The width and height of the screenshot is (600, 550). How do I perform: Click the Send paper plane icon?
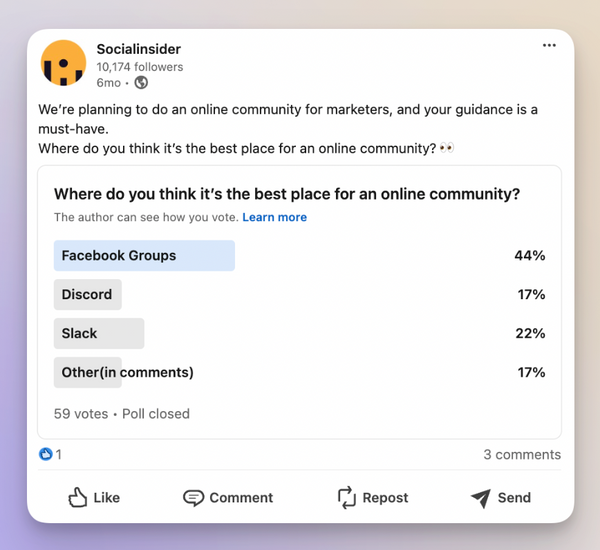480,497
